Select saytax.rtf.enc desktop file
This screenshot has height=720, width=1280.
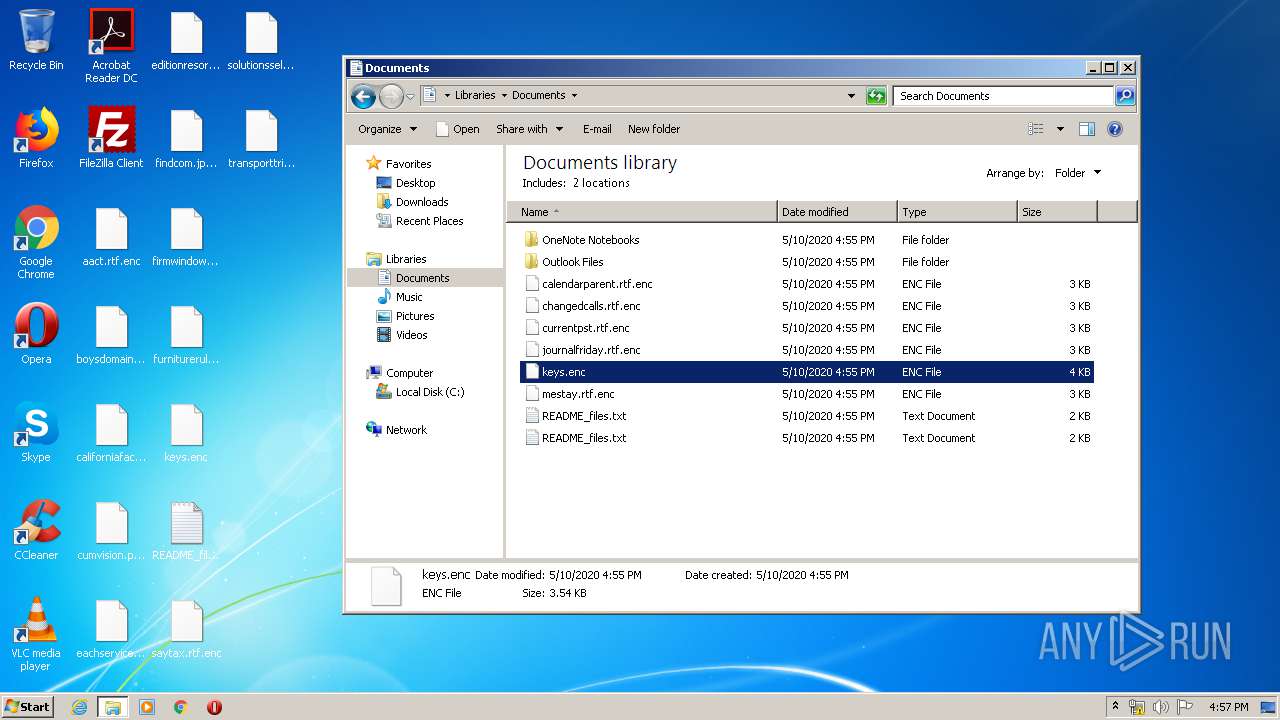[186, 629]
